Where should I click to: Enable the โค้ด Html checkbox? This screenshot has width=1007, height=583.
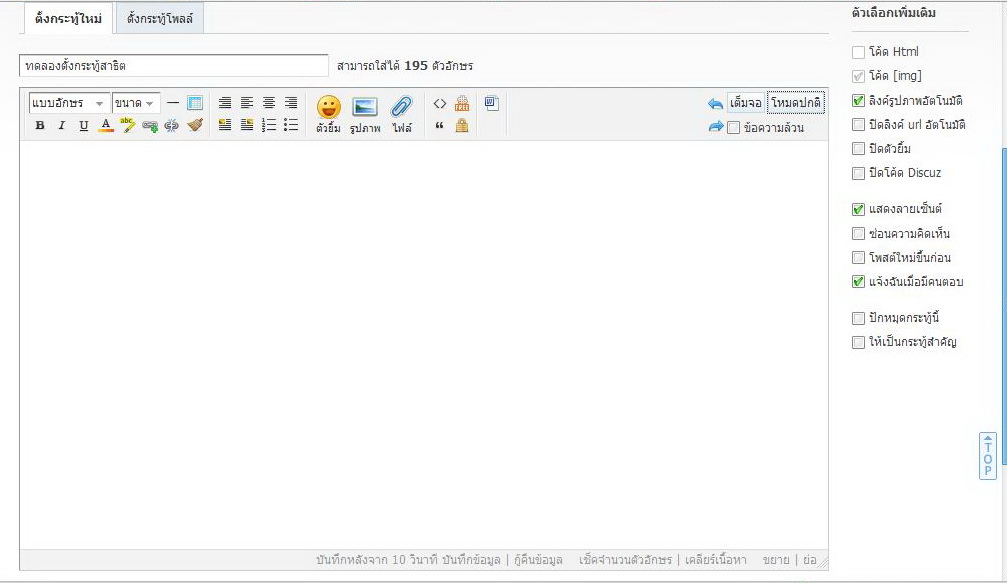tap(858, 52)
